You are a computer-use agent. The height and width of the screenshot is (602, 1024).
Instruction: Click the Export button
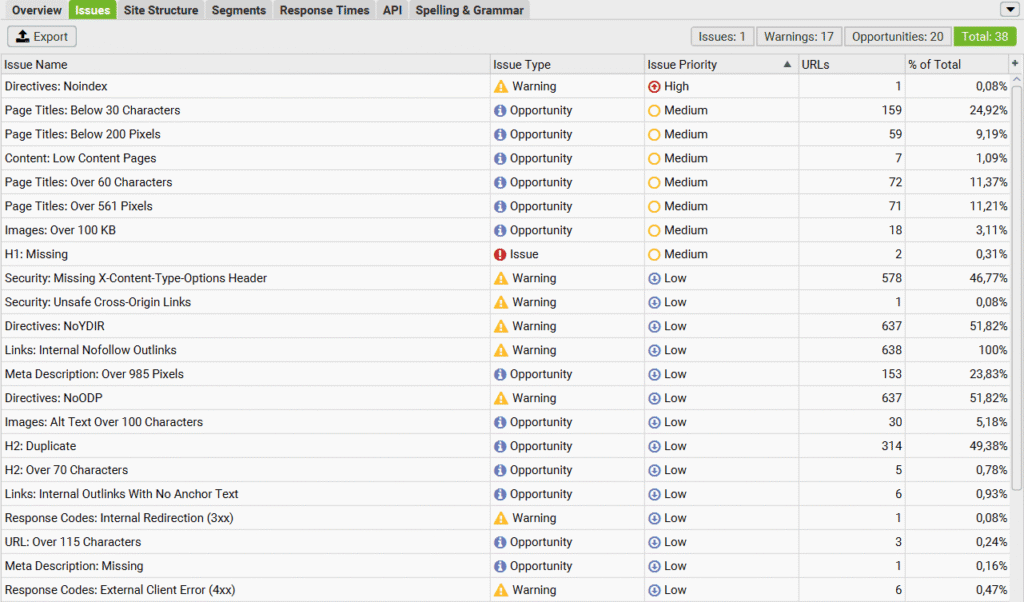tap(41, 36)
